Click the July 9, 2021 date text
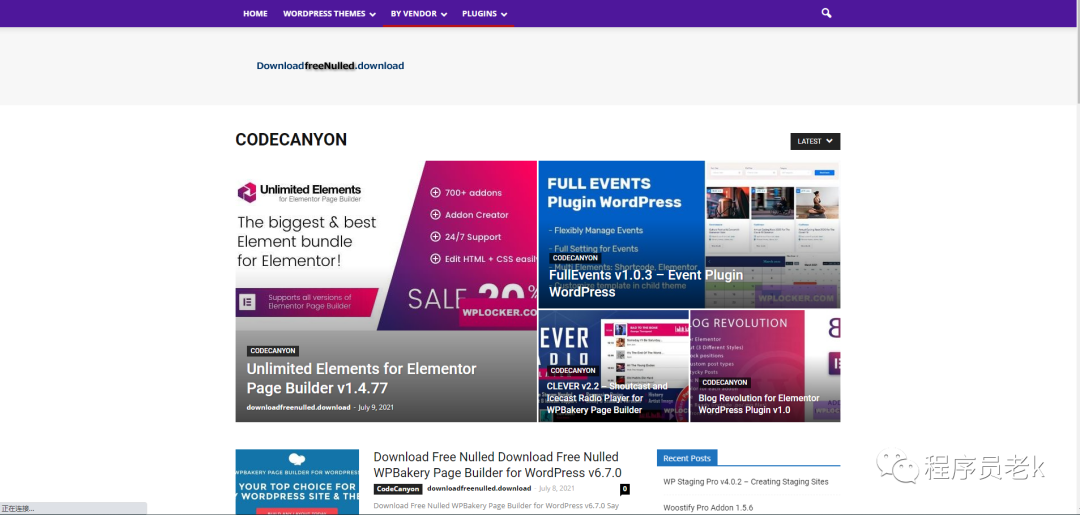This screenshot has width=1080, height=515. pos(377,408)
